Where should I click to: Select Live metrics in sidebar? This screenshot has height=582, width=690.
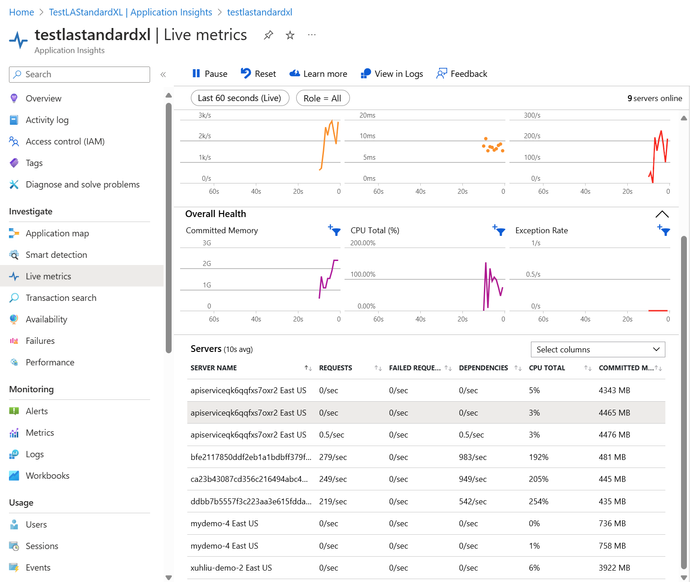(81, 276)
